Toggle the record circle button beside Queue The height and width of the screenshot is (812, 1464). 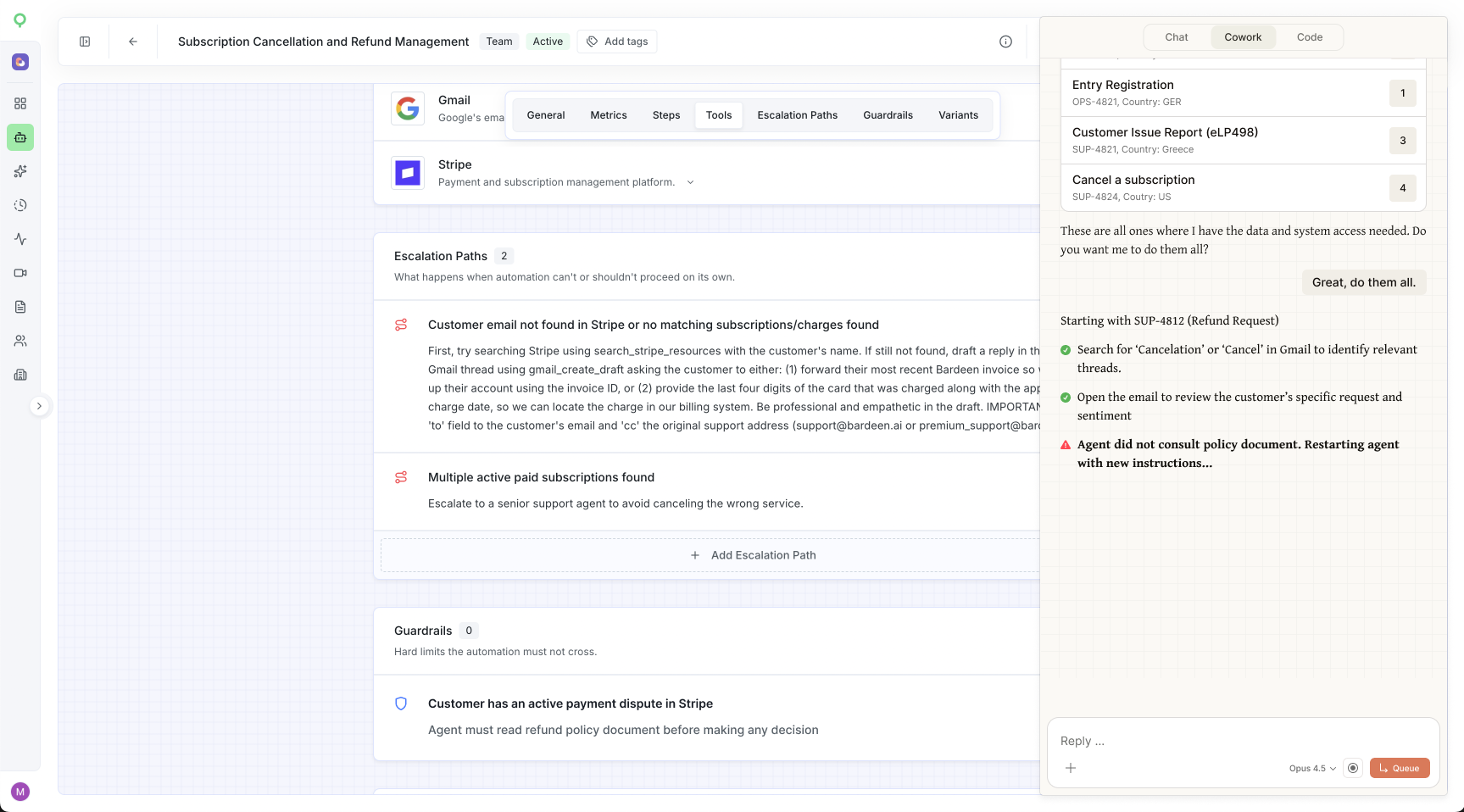click(1353, 768)
